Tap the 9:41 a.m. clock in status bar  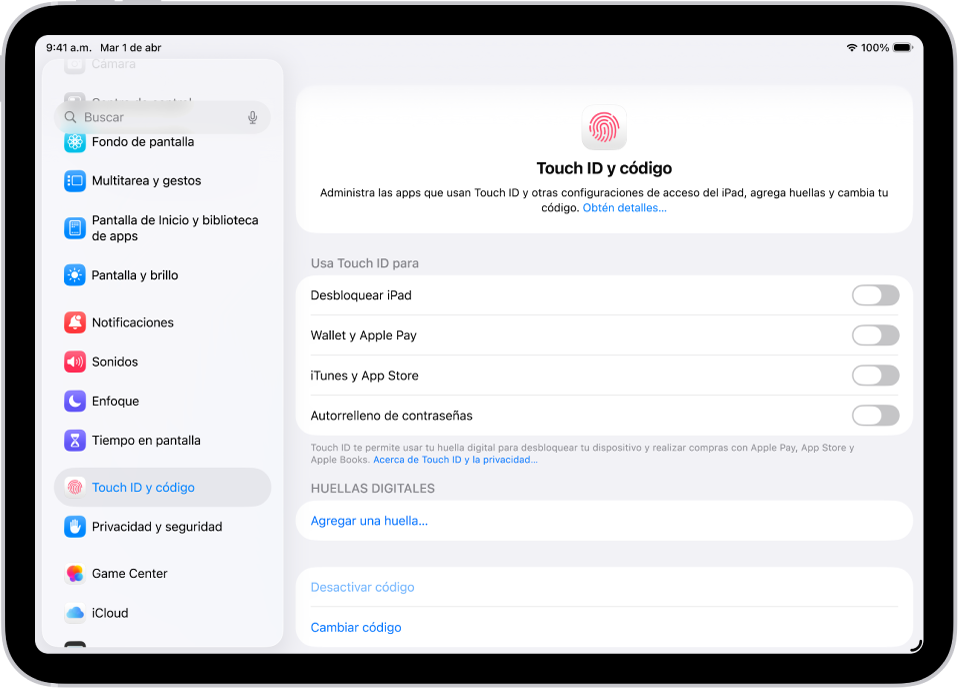69,48
